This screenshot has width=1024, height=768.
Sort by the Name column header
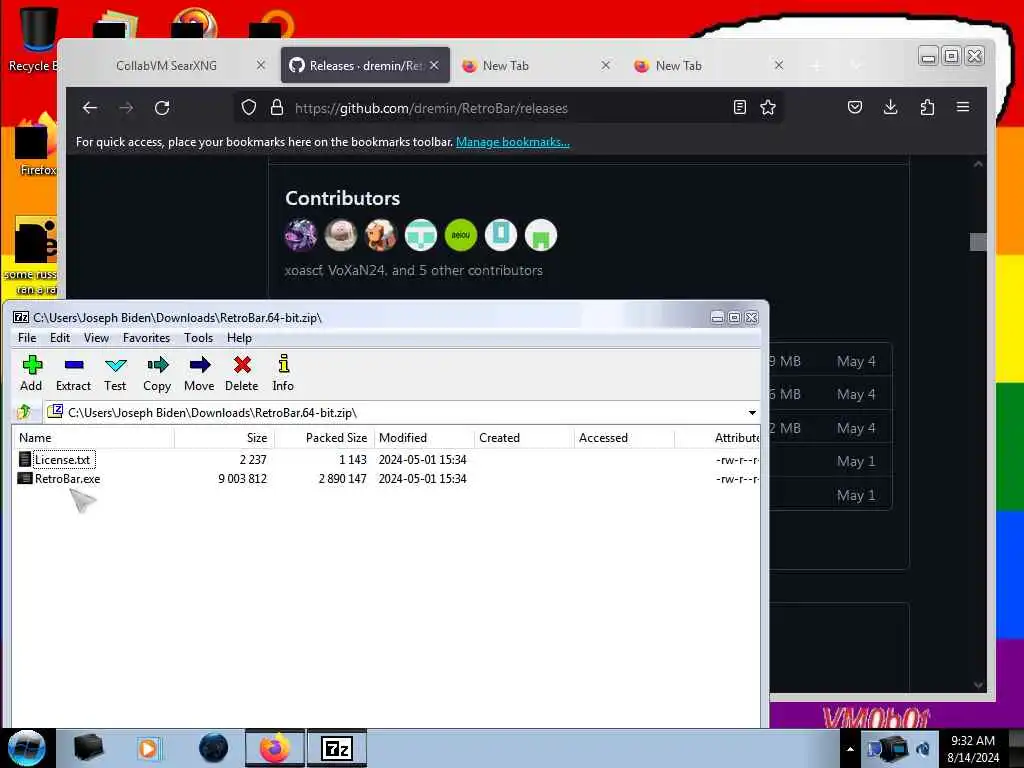pos(93,438)
